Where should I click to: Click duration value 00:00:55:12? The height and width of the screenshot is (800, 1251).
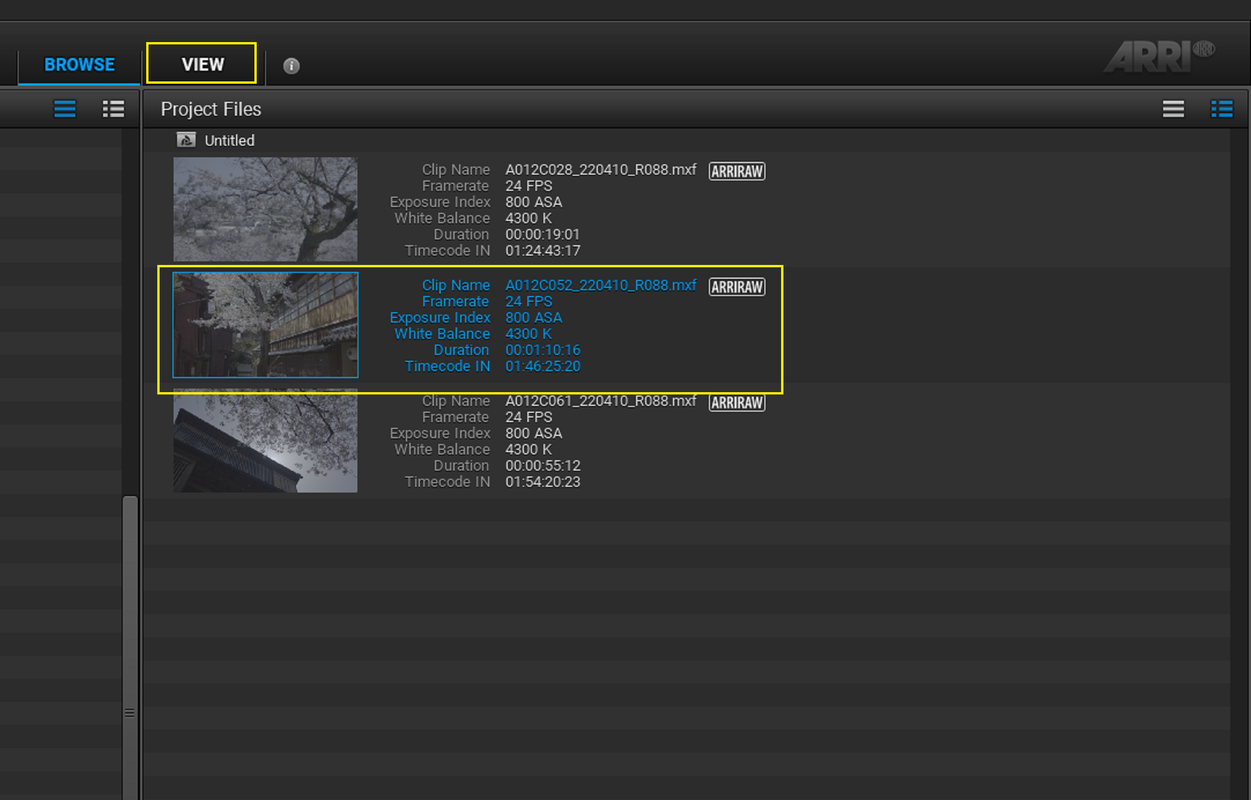point(543,466)
